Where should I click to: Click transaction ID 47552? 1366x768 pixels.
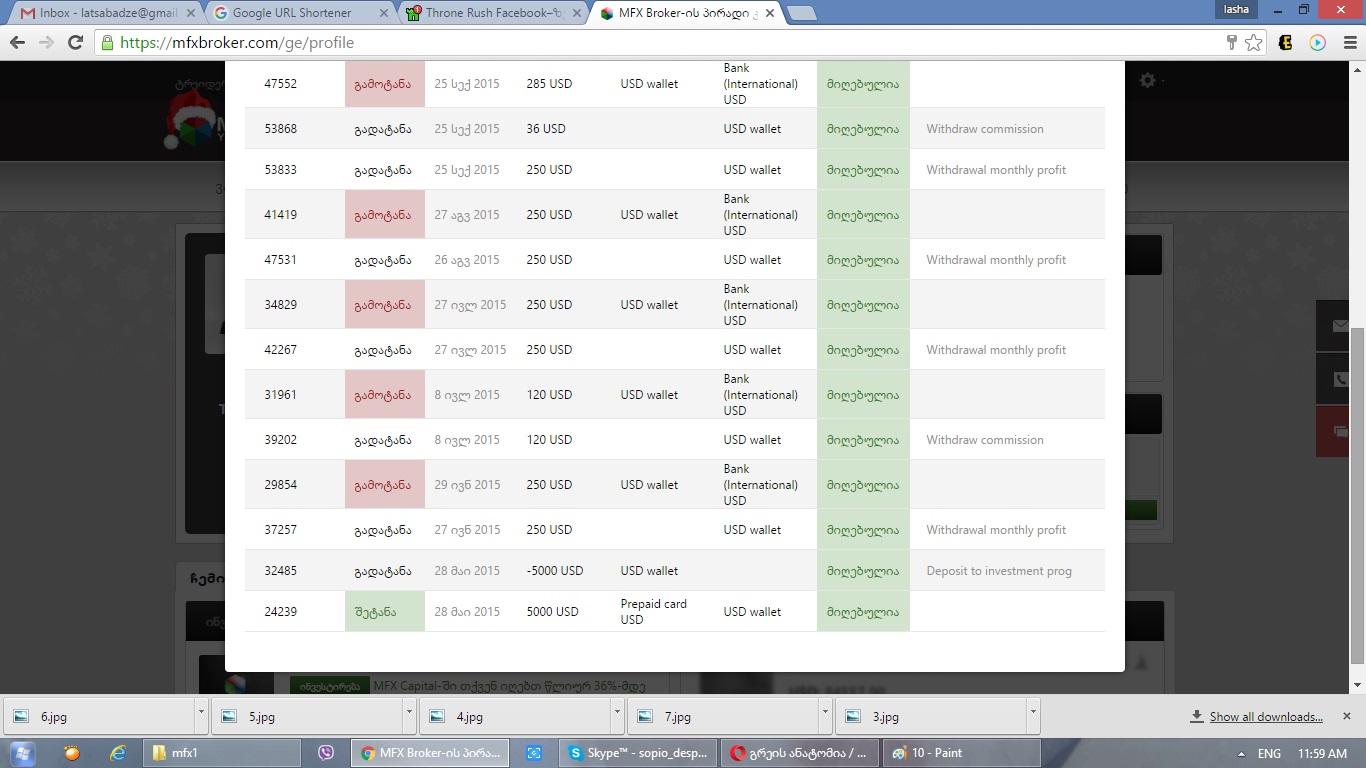click(x=280, y=84)
